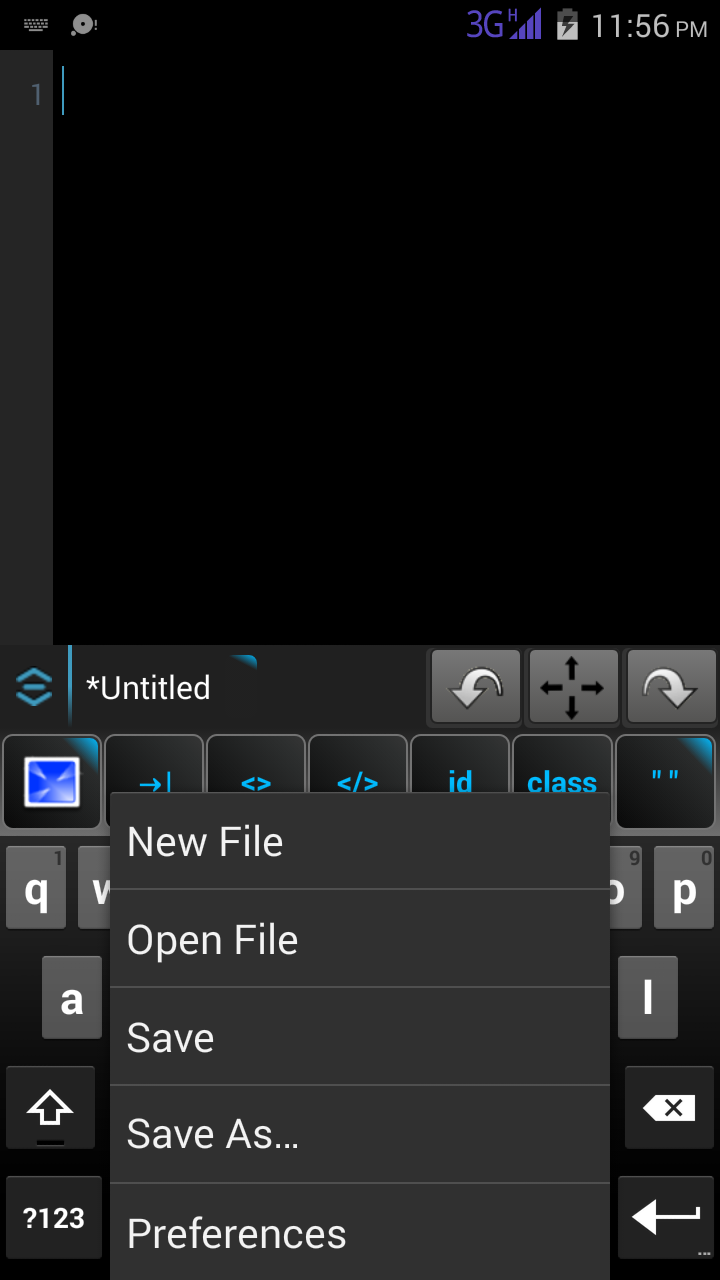
Task: Tap the blue fullscreen toggle icon
Action: click(52, 782)
